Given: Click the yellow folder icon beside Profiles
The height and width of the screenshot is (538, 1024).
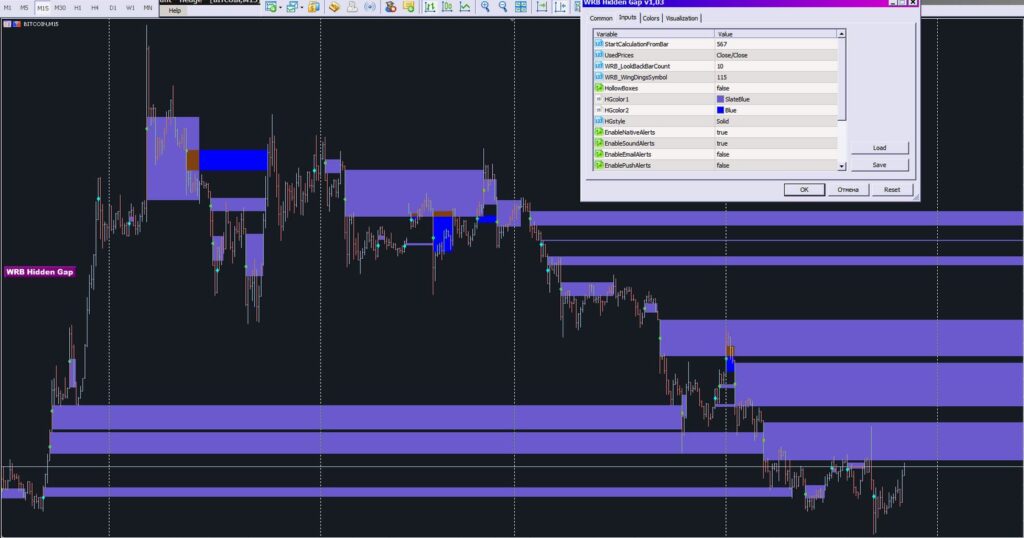Looking at the screenshot, I should (x=314, y=7).
